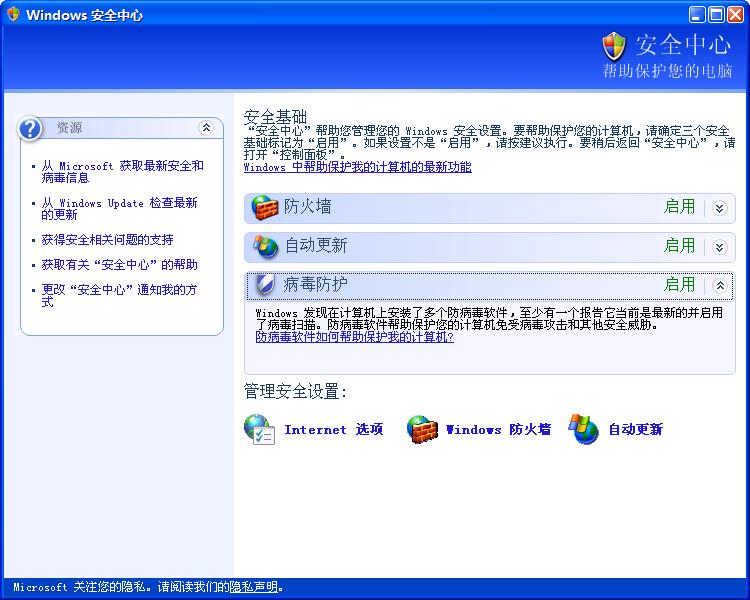This screenshot has height=600, width=750.
Task: Click Windows 中帮助保护我的计算机的最新功能 link
Action: [x=357, y=167]
